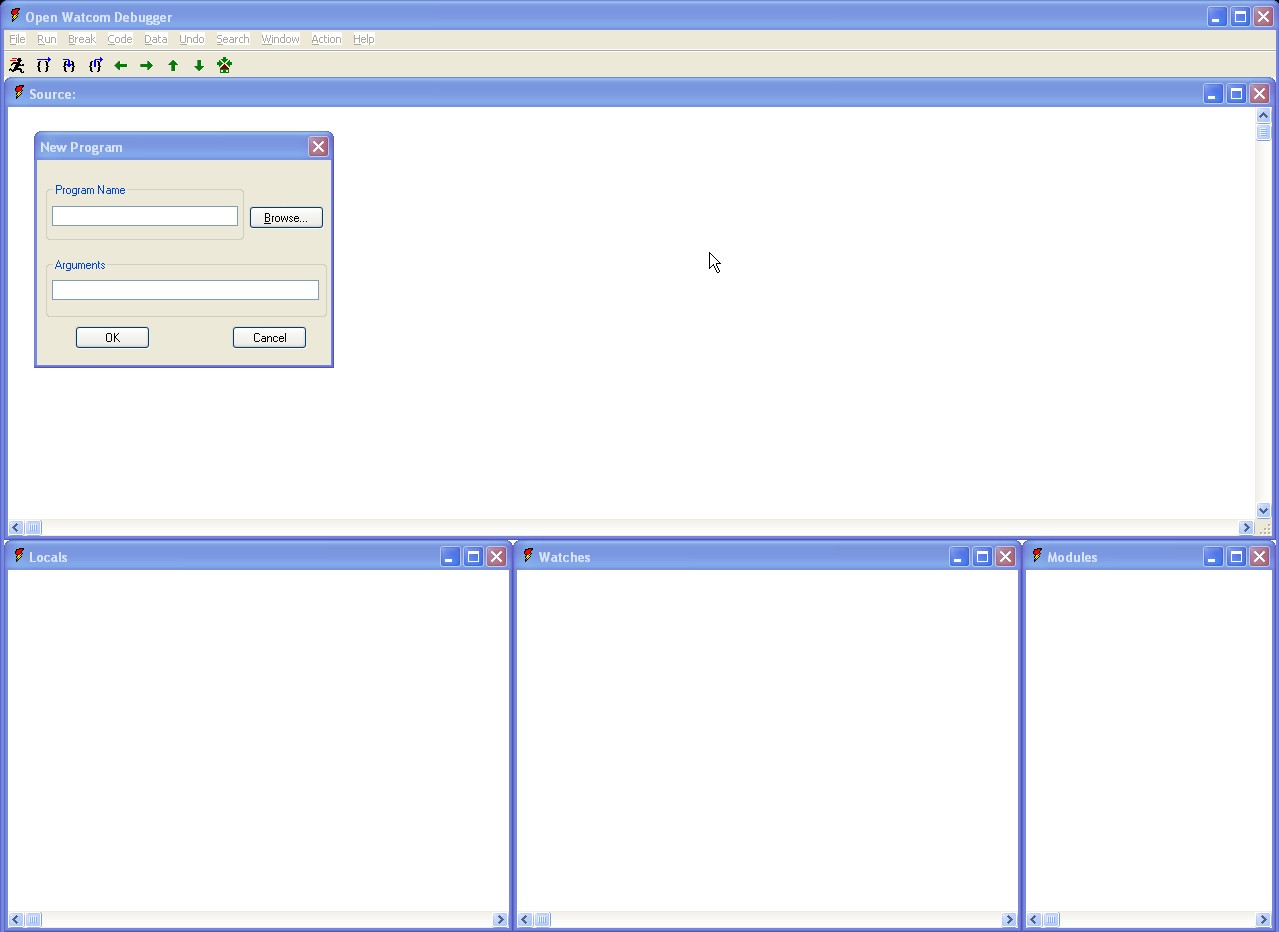Open the Window menu
Viewport: 1279px width, 932px height.
click(281, 39)
